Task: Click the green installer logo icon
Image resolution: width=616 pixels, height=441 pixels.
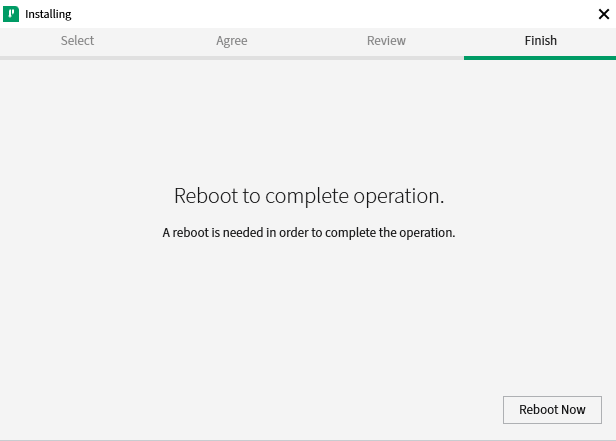Action: (13, 14)
